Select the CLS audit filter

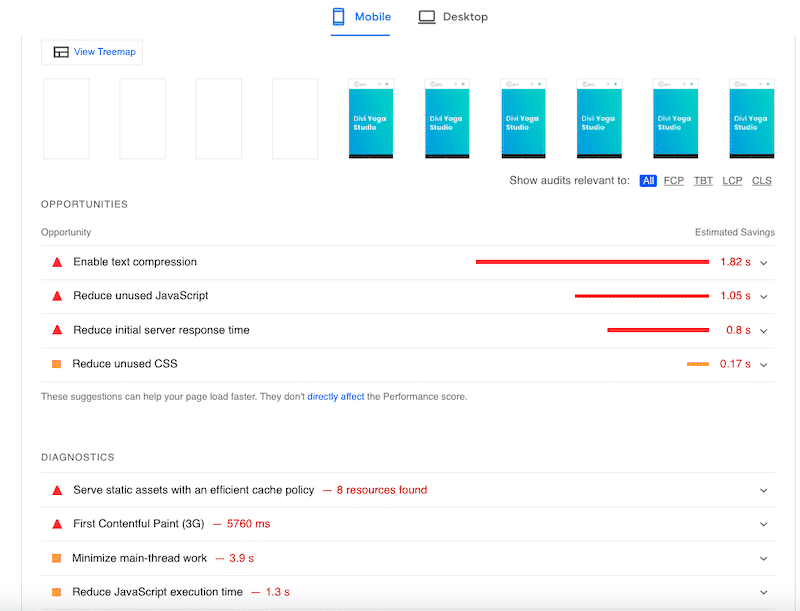pos(761,180)
